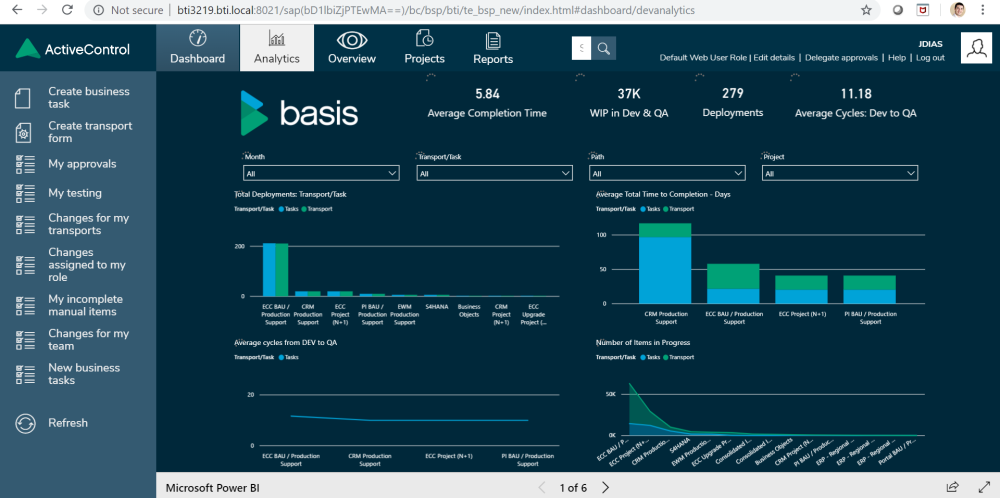1000x498 pixels.
Task: Switch to the Analytics tab
Action: coord(277,48)
